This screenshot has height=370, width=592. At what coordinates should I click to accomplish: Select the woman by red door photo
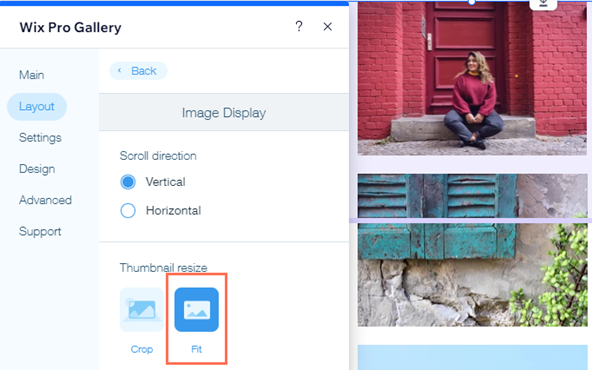coord(472,78)
